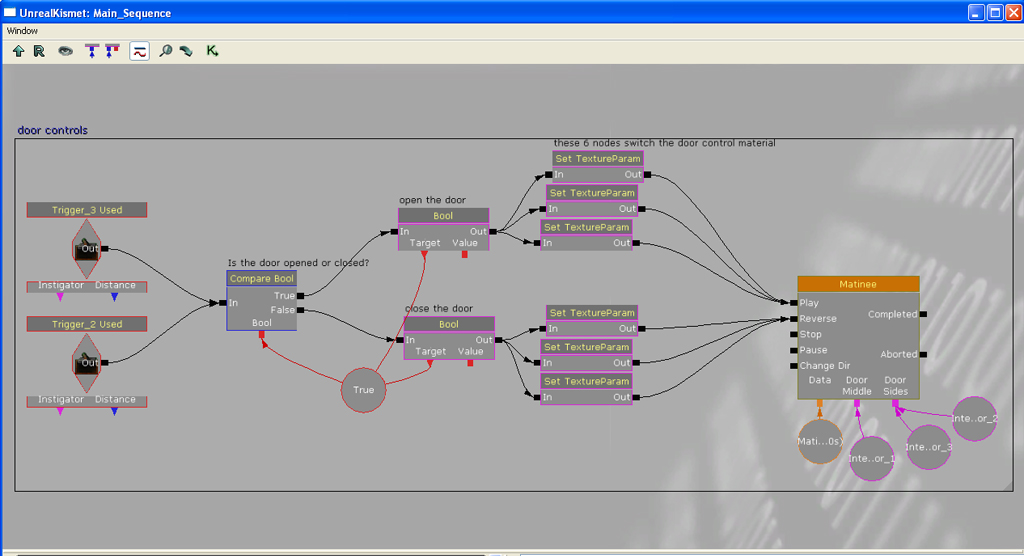Select the Trigger_3 Used event header
Screen dimensions: 1024x556
click(87, 210)
